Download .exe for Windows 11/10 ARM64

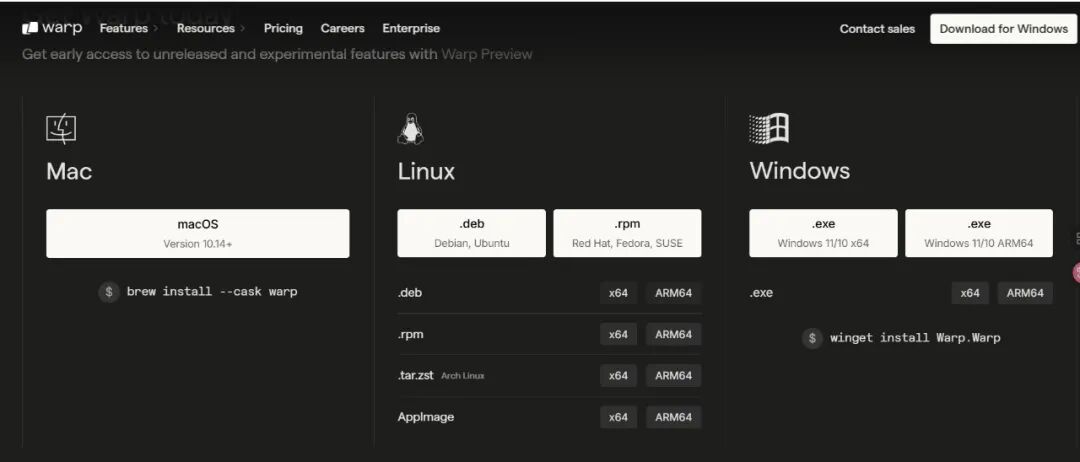click(x=979, y=233)
